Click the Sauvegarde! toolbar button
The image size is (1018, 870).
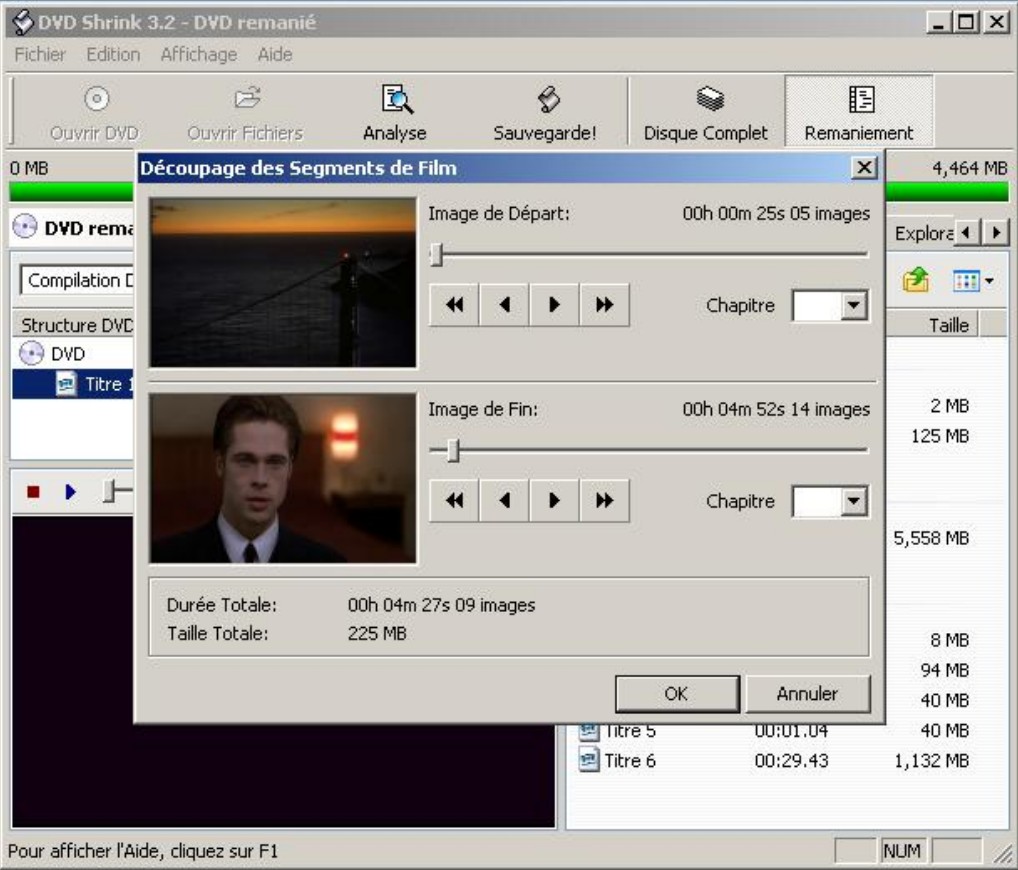coord(545,112)
